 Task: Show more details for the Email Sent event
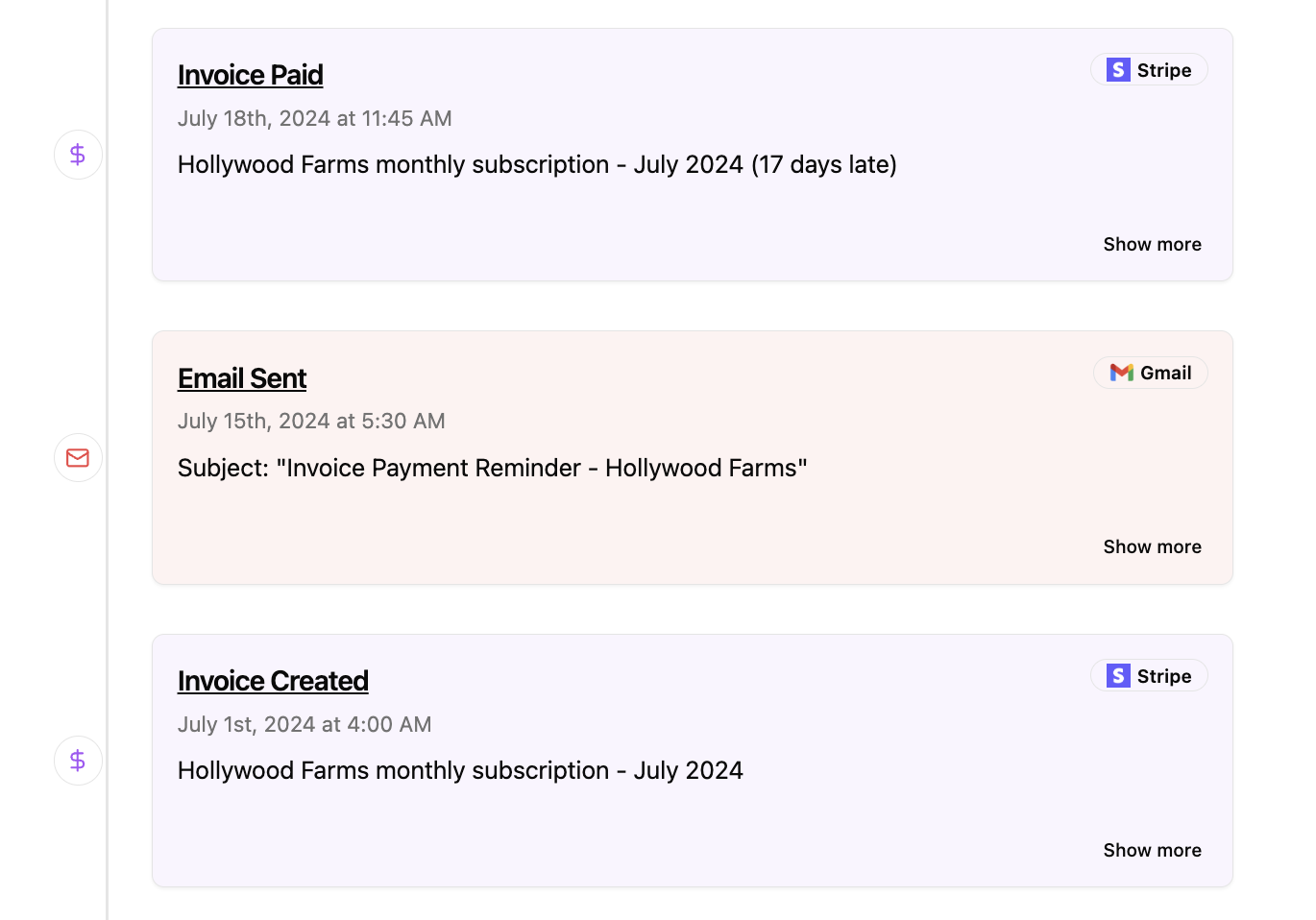point(1152,546)
